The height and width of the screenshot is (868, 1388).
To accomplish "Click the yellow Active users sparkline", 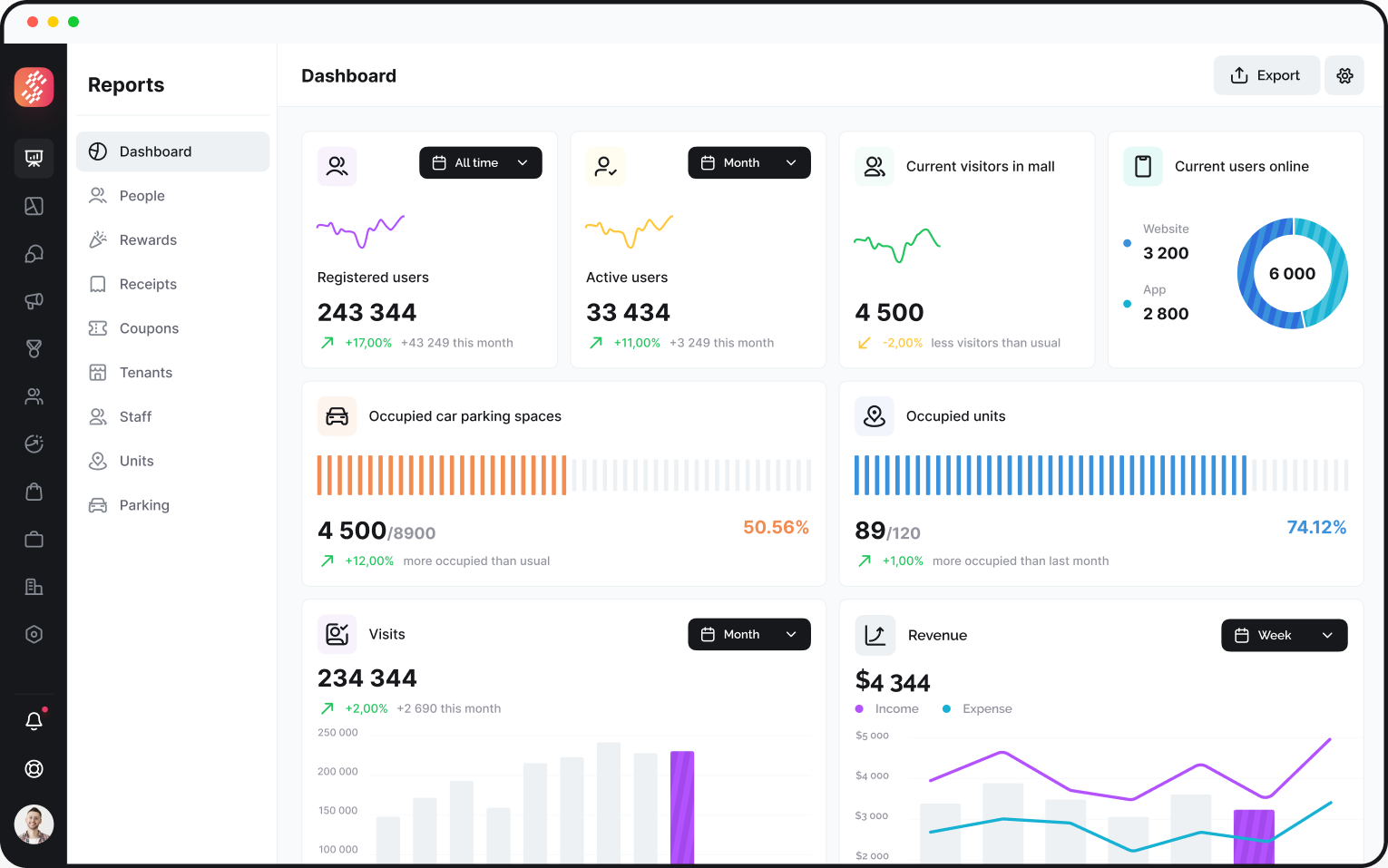I will point(629,231).
